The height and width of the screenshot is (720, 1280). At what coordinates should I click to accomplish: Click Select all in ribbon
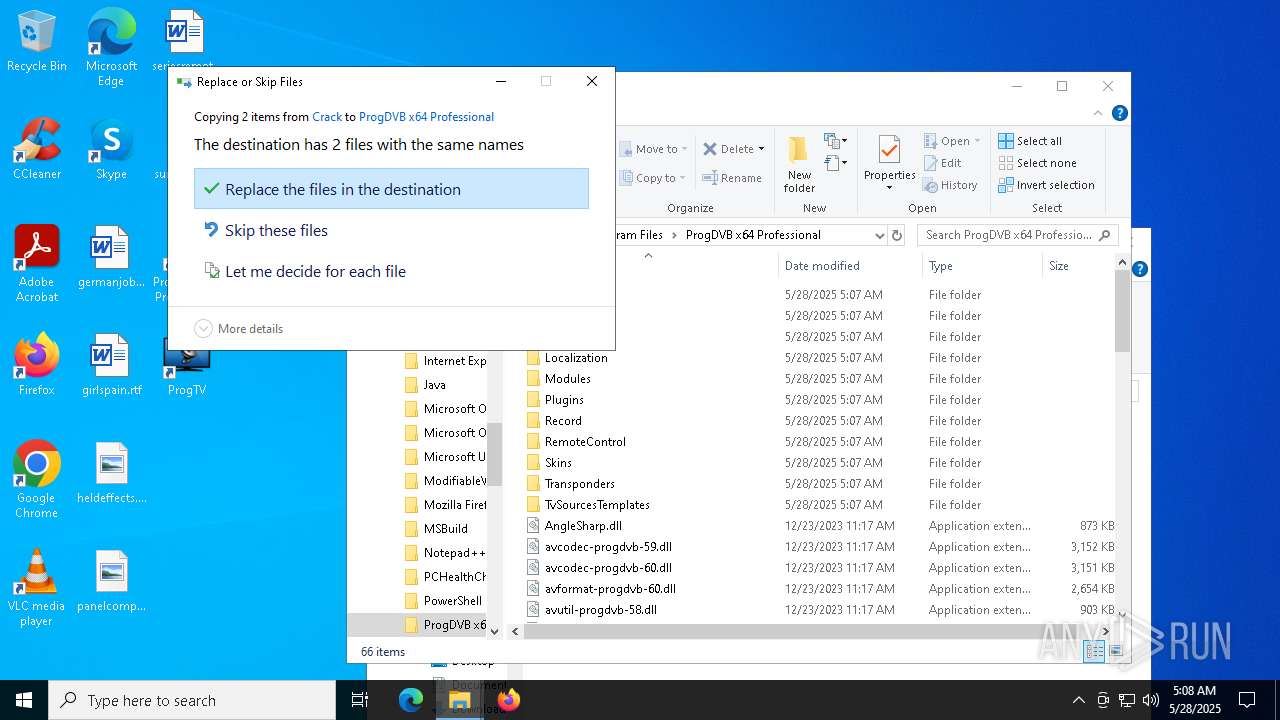pyautogui.click(x=1030, y=141)
